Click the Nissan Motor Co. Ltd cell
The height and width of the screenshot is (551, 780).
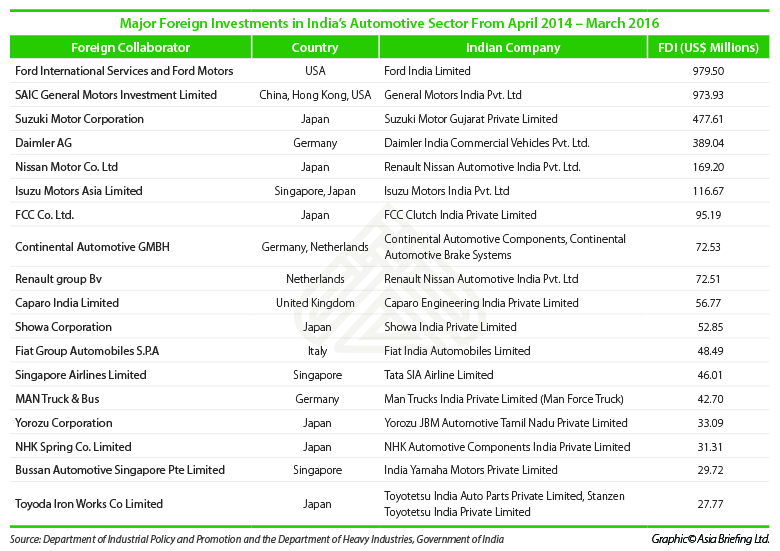point(66,167)
